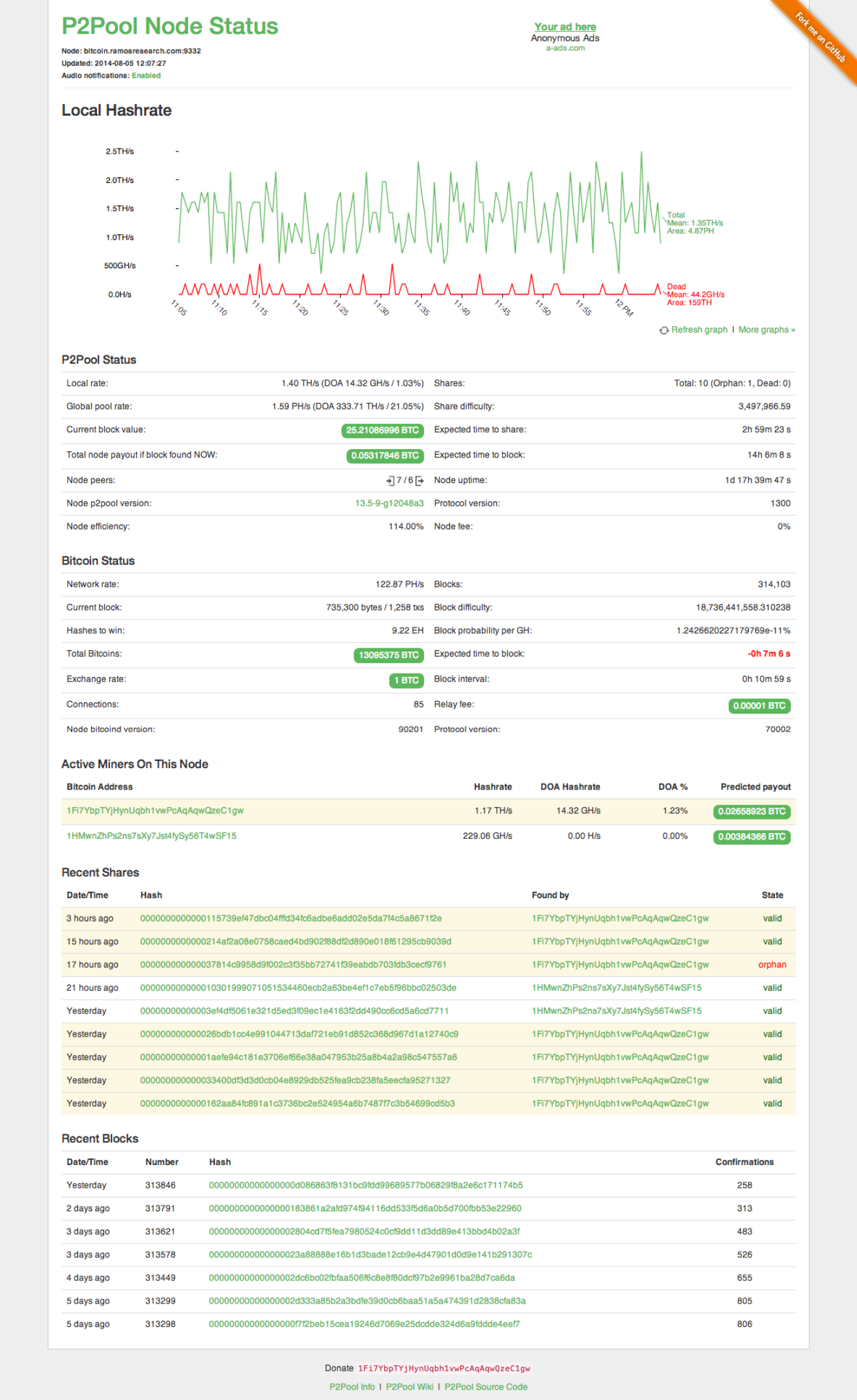Screen dimensions: 857x1400
Task: Open node p2pool version 13.5-9-g12048a3 link
Action: coord(389,503)
